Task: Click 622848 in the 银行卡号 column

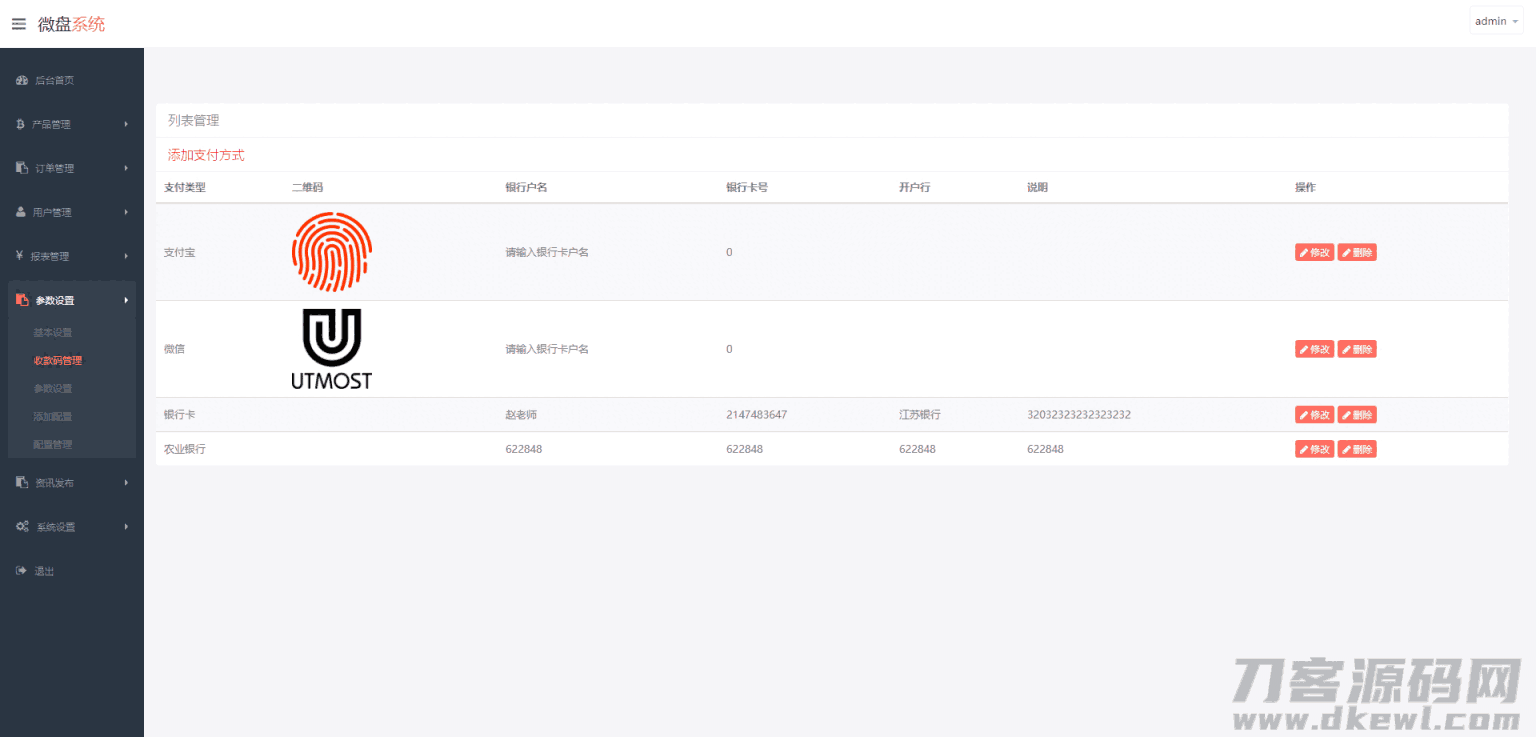Action: click(x=744, y=449)
